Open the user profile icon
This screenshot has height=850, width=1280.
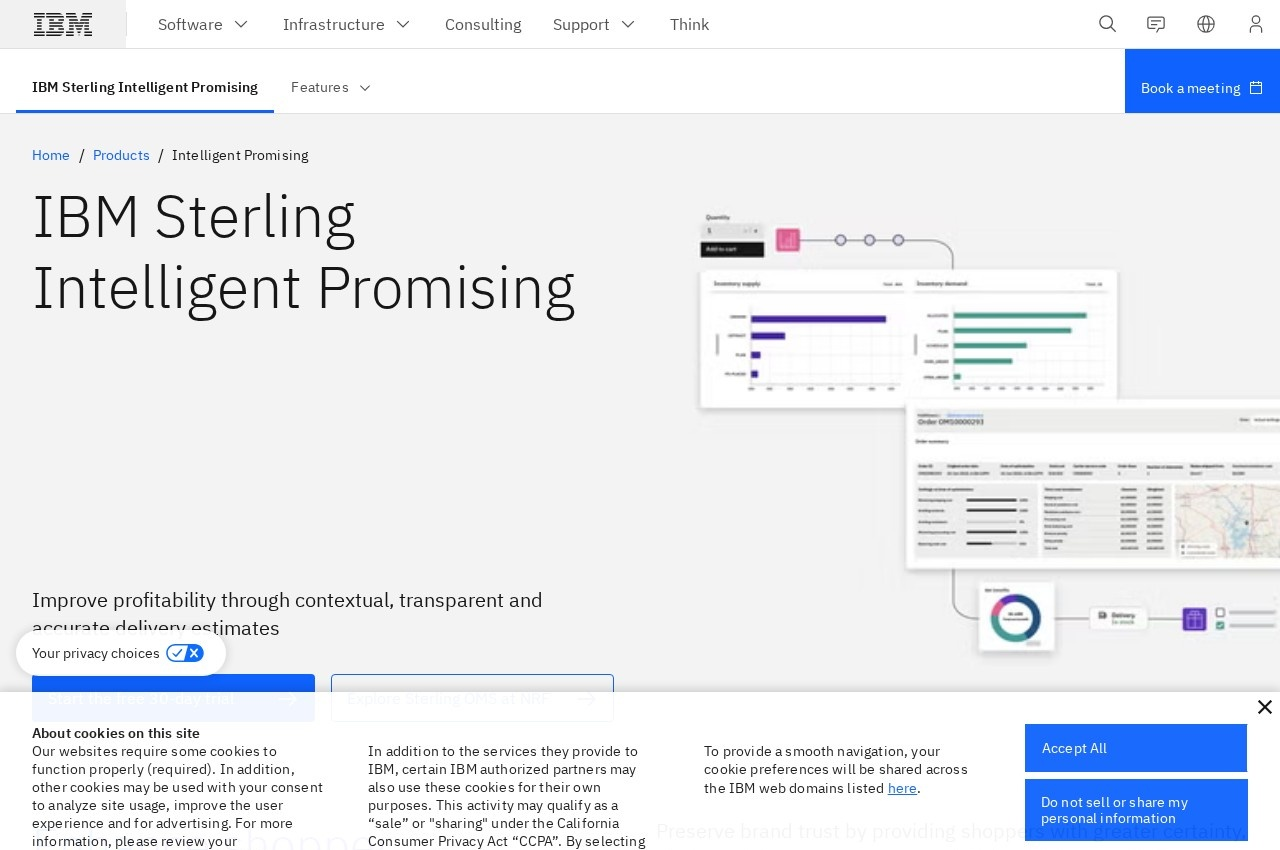[1256, 24]
